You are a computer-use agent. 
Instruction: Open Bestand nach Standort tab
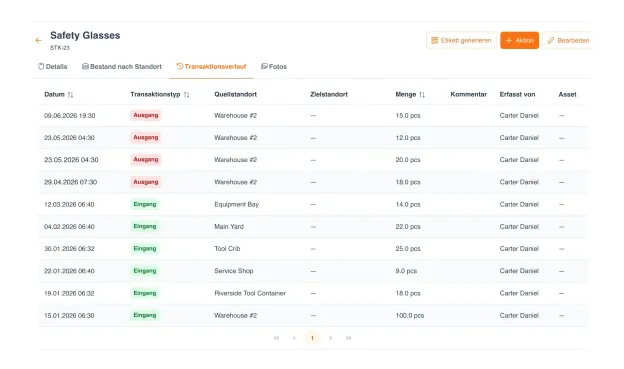(x=122, y=66)
